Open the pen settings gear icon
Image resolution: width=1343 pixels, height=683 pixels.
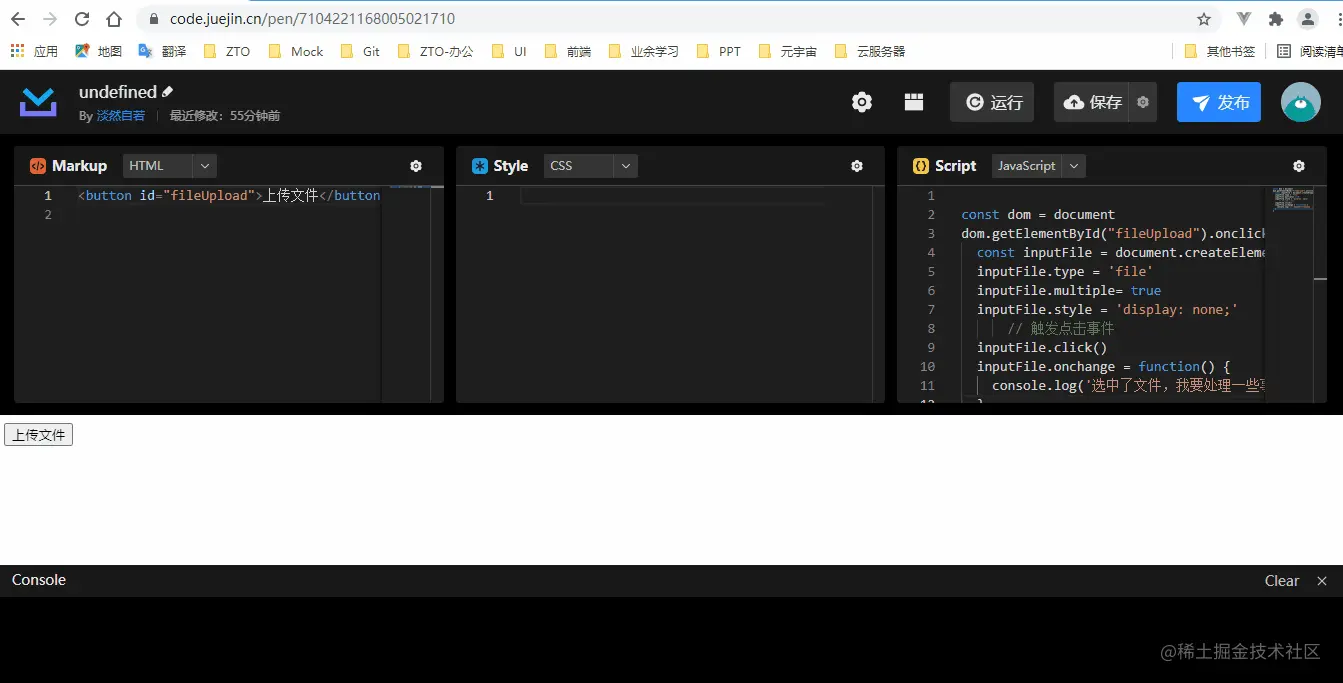tap(861, 101)
